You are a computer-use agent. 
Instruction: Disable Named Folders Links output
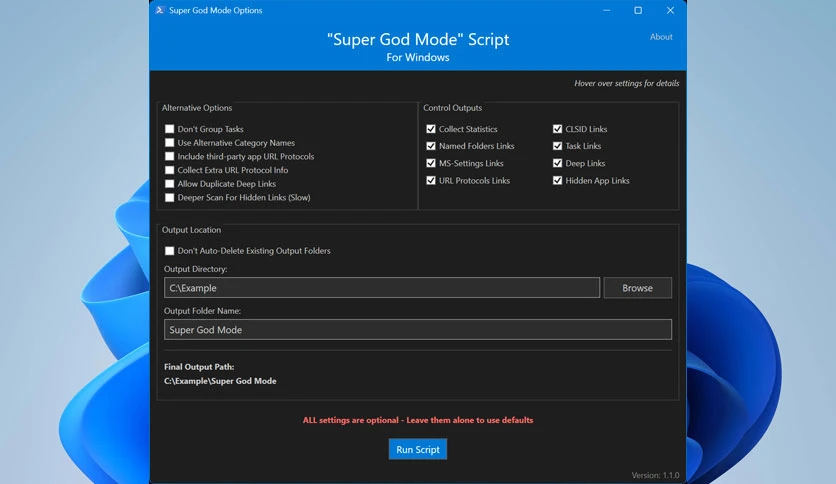click(x=431, y=146)
